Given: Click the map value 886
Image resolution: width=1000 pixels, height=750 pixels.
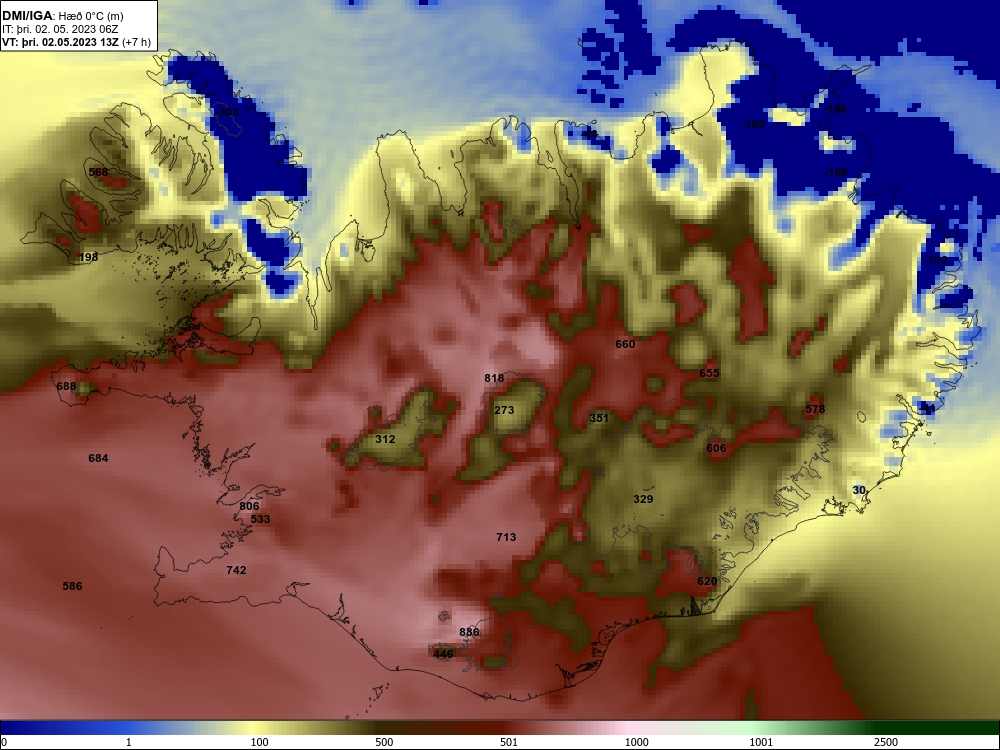Looking at the screenshot, I should coord(469,633).
